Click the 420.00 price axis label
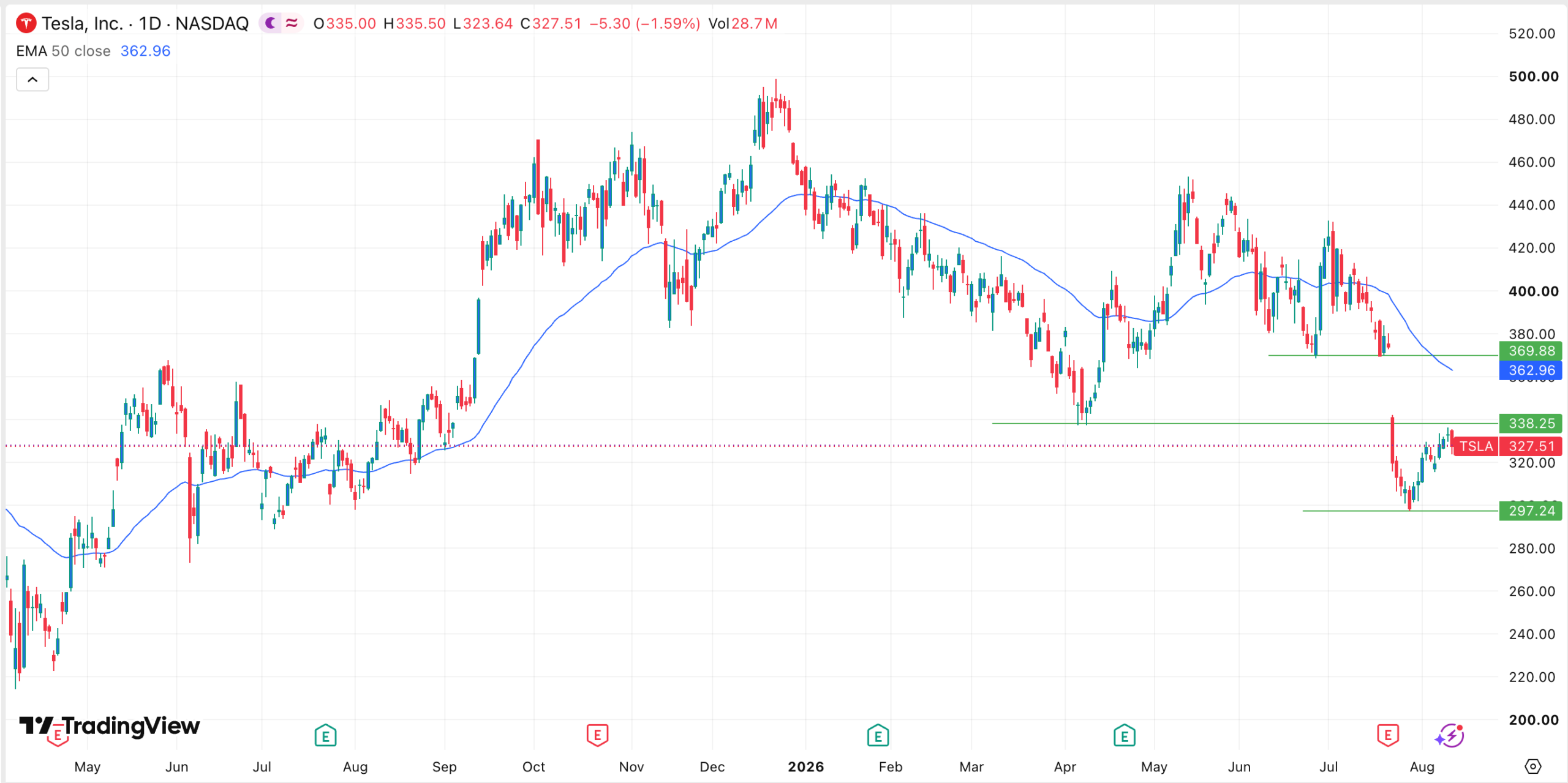The image size is (1568, 783). pos(1532,248)
